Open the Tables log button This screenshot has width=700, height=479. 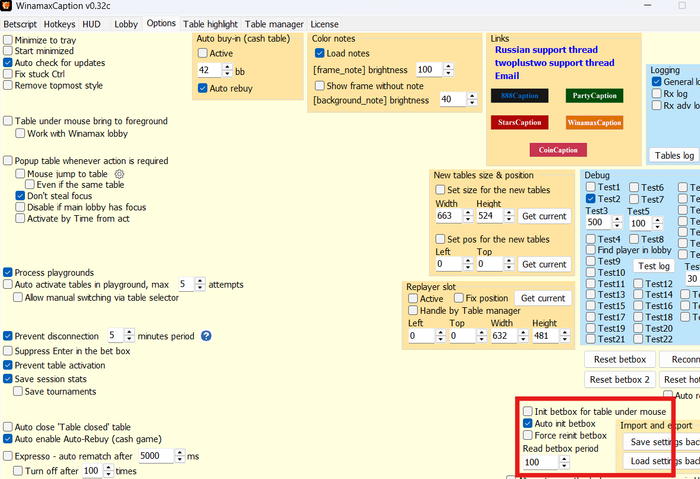pyautogui.click(x=674, y=155)
